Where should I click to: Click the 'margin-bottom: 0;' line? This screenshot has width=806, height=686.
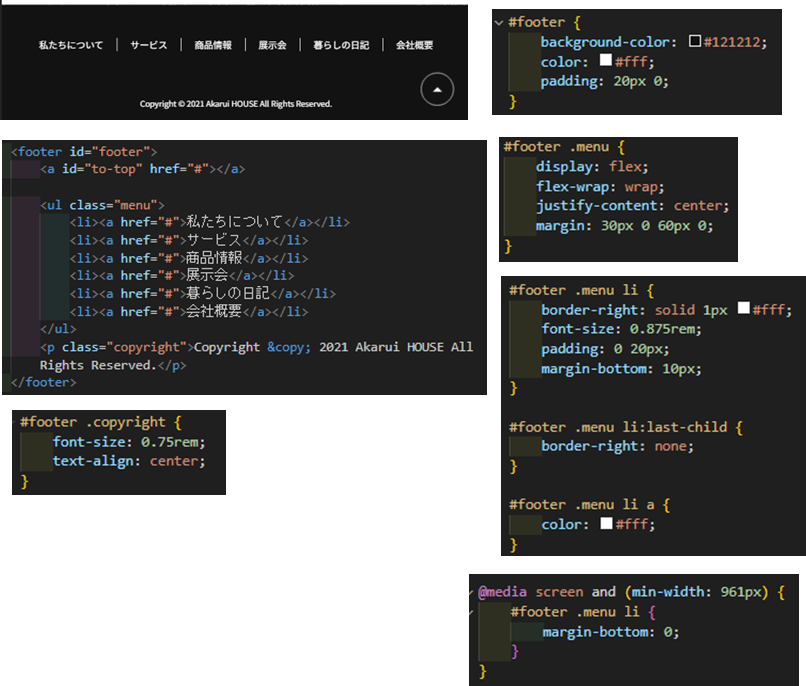click(x=611, y=632)
